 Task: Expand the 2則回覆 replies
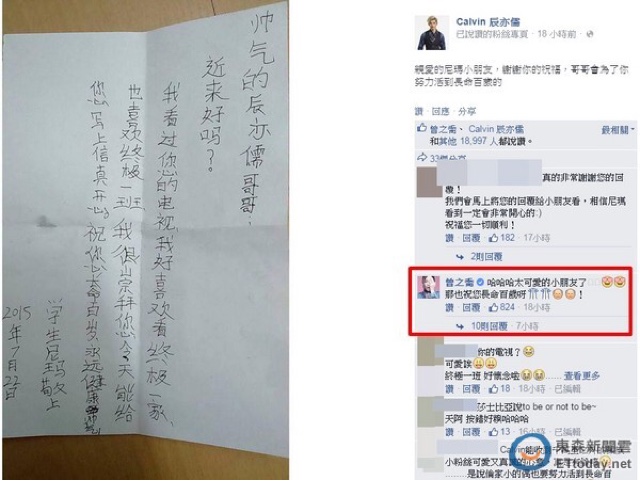(486, 256)
